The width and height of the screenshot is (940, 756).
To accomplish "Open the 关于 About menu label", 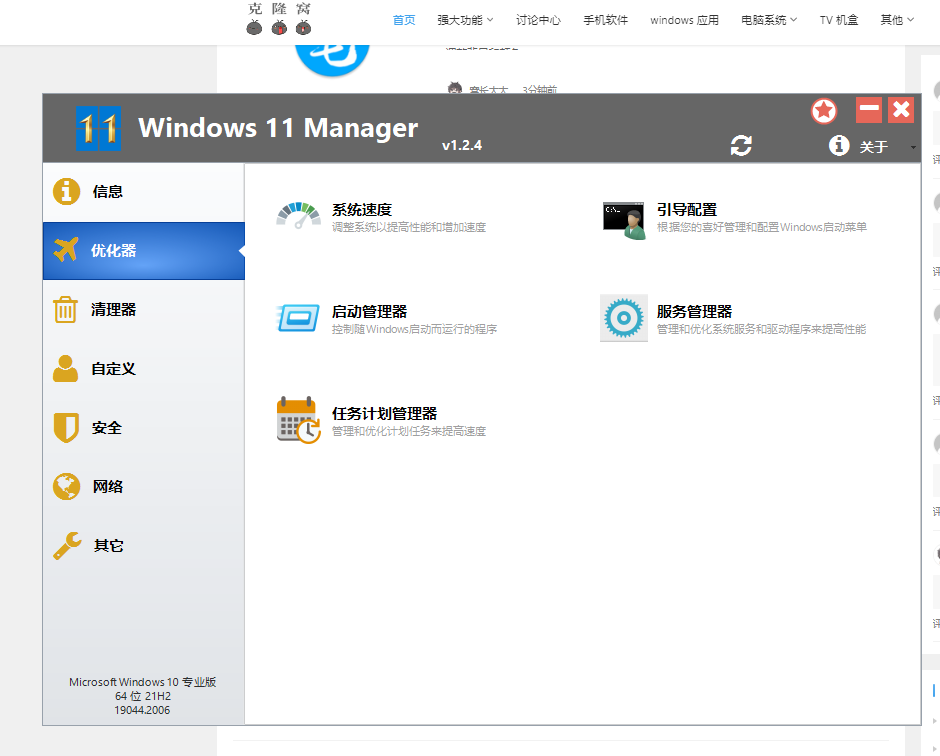I will [873, 147].
